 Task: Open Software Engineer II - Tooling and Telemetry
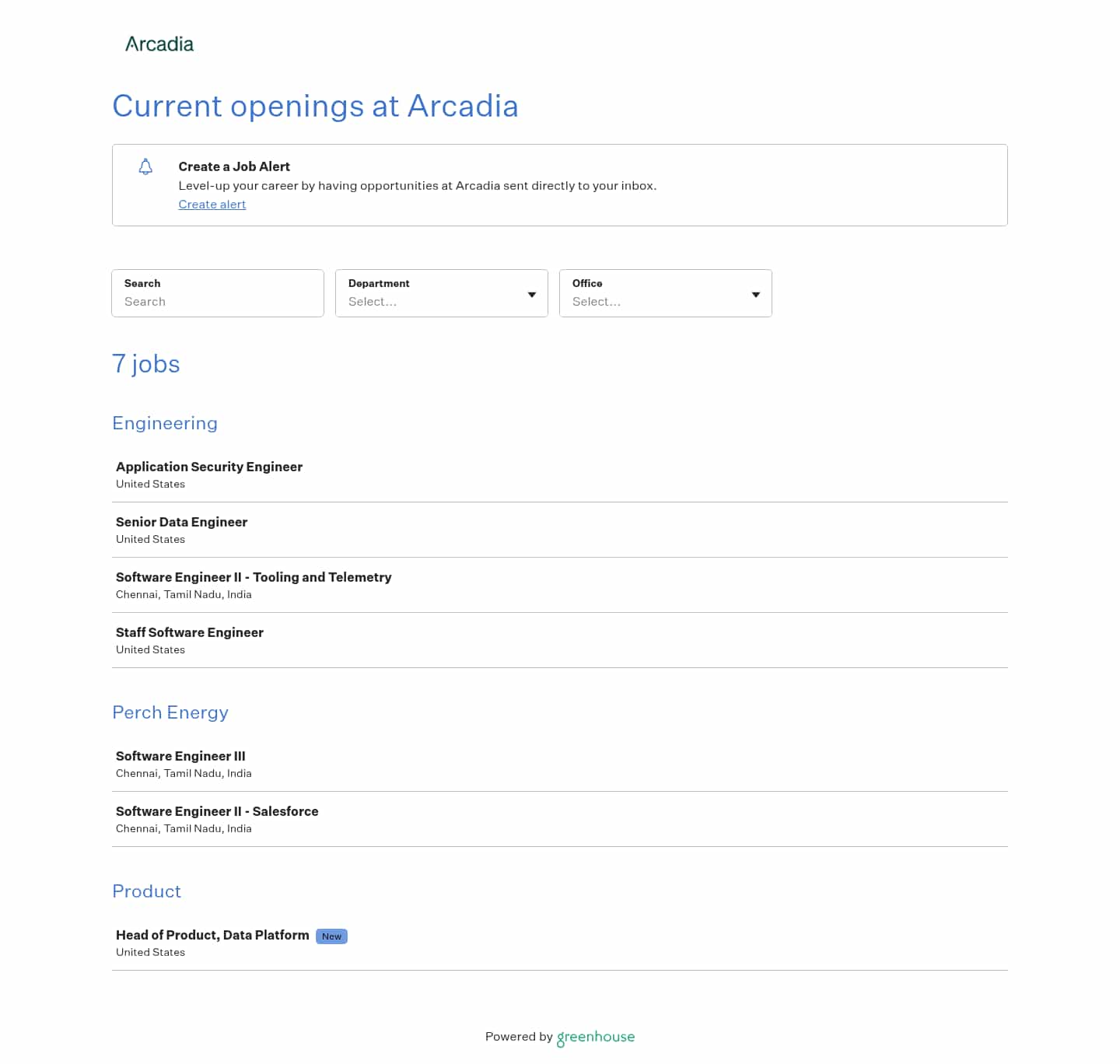coord(254,577)
